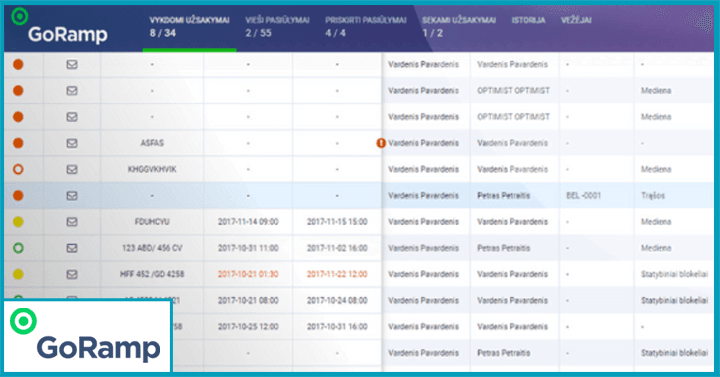Click hollow orange status circle for KHGGVKHVIK
Image resolution: width=720 pixels, height=377 pixels.
coord(18,169)
